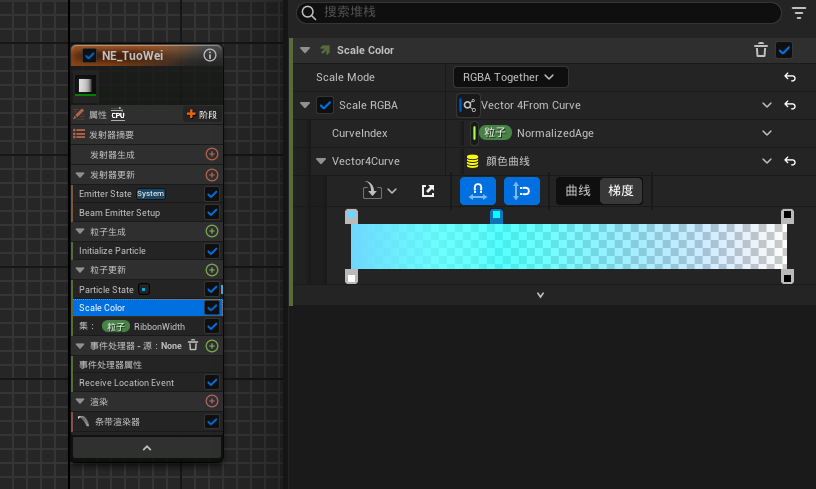The width and height of the screenshot is (816, 489).
Task: Toggle NE_TuoWei emitter enabled checkbox
Action: click(x=90, y=56)
